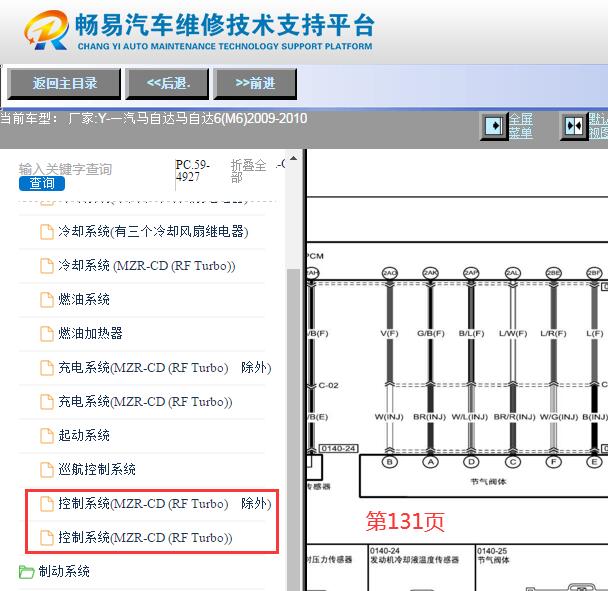608x591 pixels.
Task: Click the W/G(INJ) wire label
Action: [x=559, y=417]
